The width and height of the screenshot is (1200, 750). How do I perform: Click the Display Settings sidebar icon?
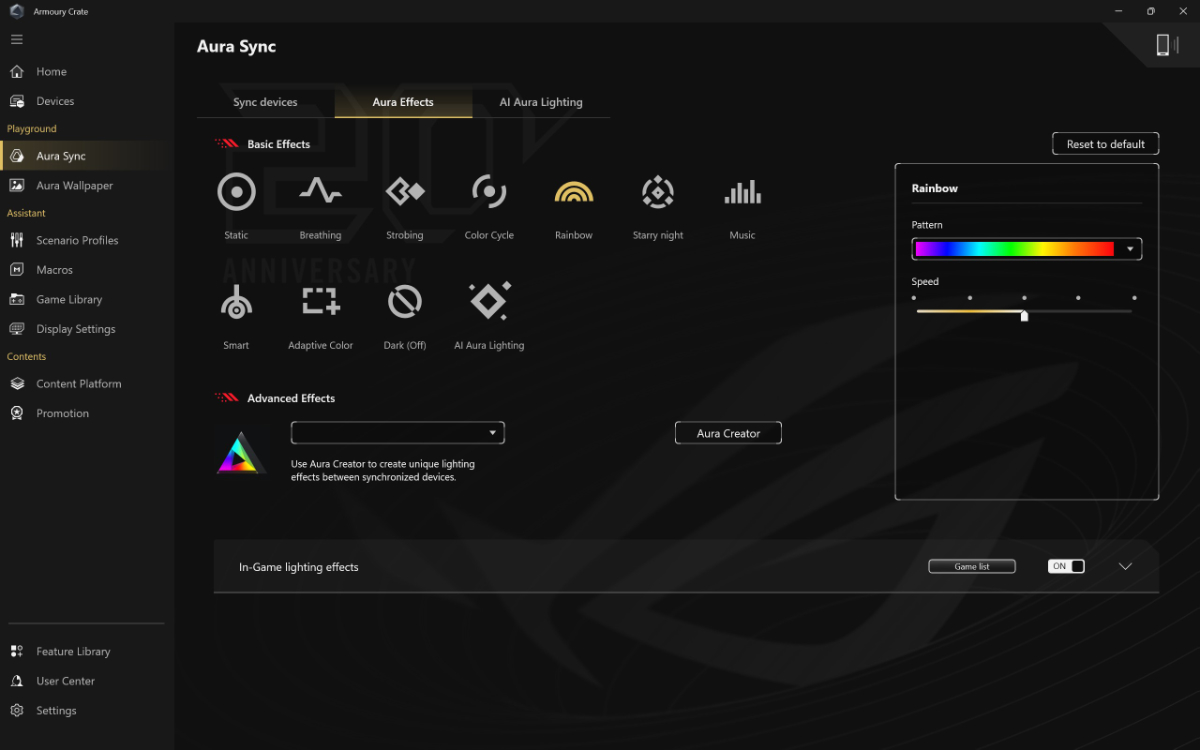click(x=17, y=329)
